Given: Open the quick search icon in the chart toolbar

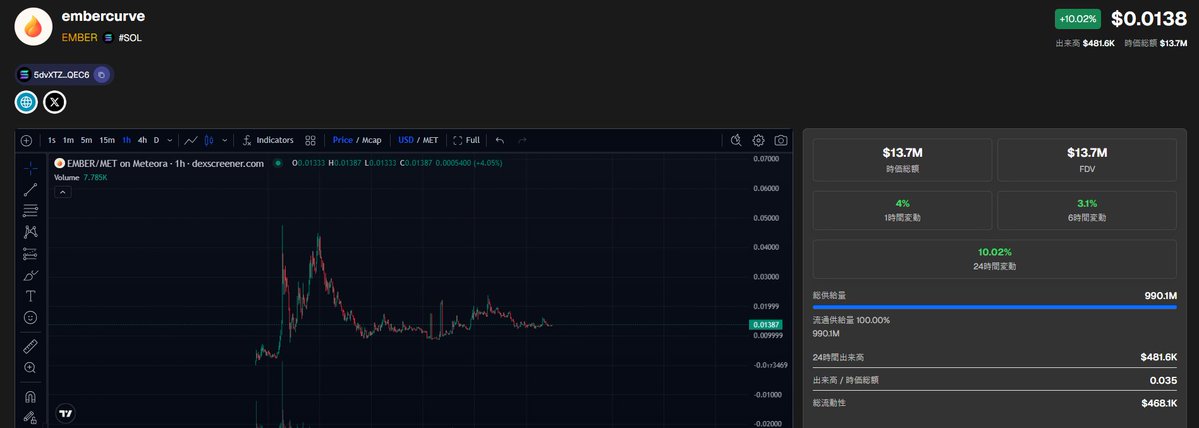Looking at the screenshot, I should pos(736,141).
